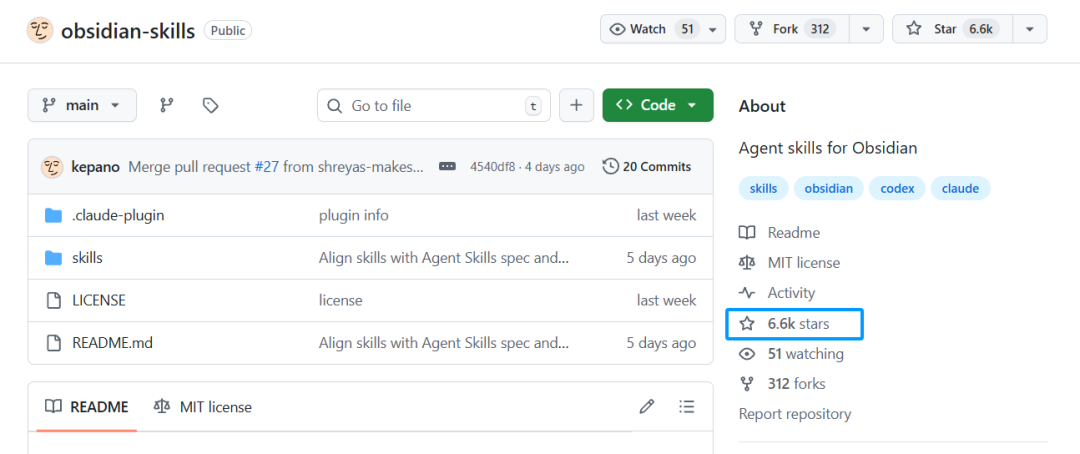This screenshot has width=1080, height=454.
Task: View the 20 Commits history
Action: pyautogui.click(x=647, y=167)
